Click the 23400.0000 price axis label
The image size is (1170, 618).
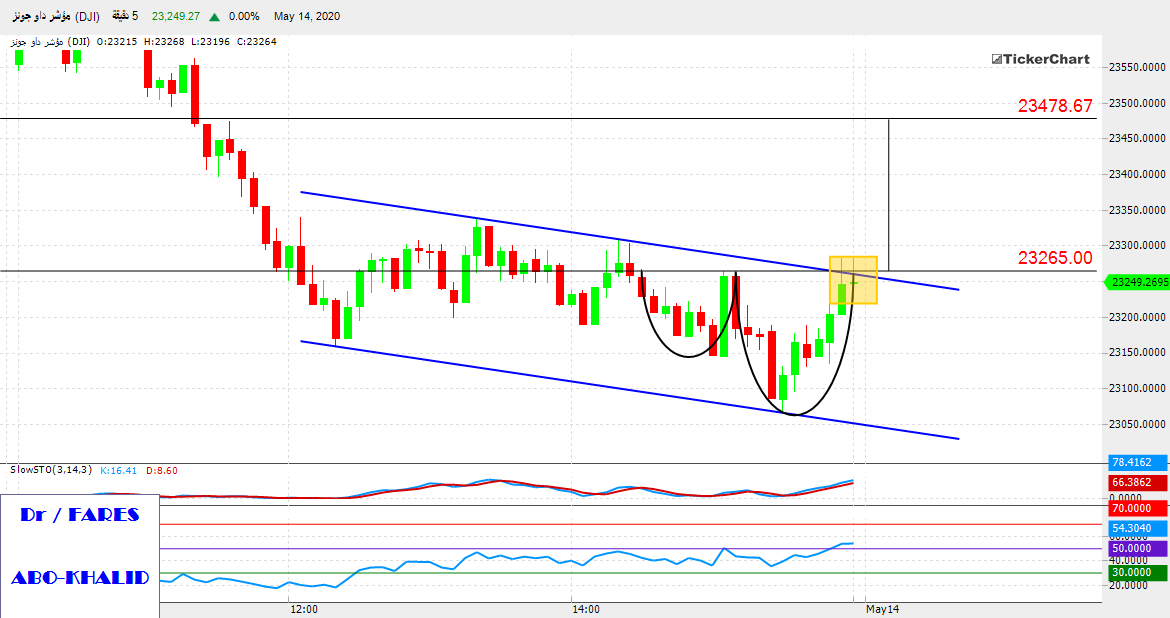1137,174
